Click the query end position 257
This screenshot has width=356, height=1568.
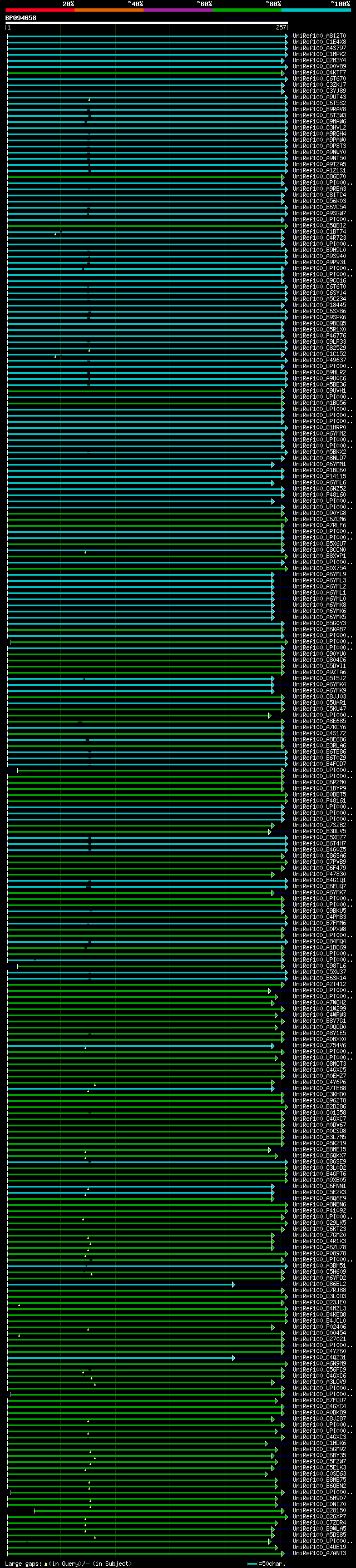281,27
